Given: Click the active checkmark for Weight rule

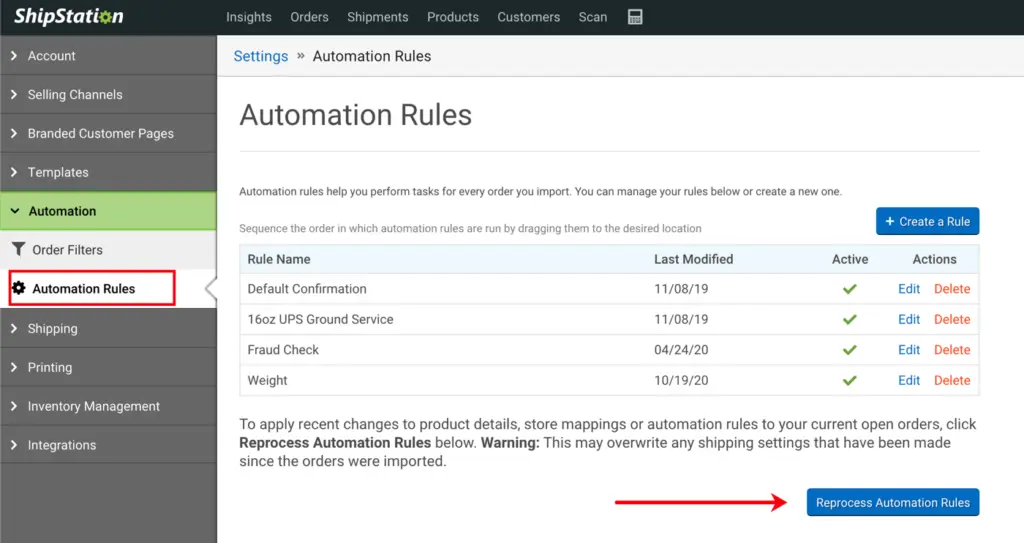Looking at the screenshot, I should [x=850, y=381].
